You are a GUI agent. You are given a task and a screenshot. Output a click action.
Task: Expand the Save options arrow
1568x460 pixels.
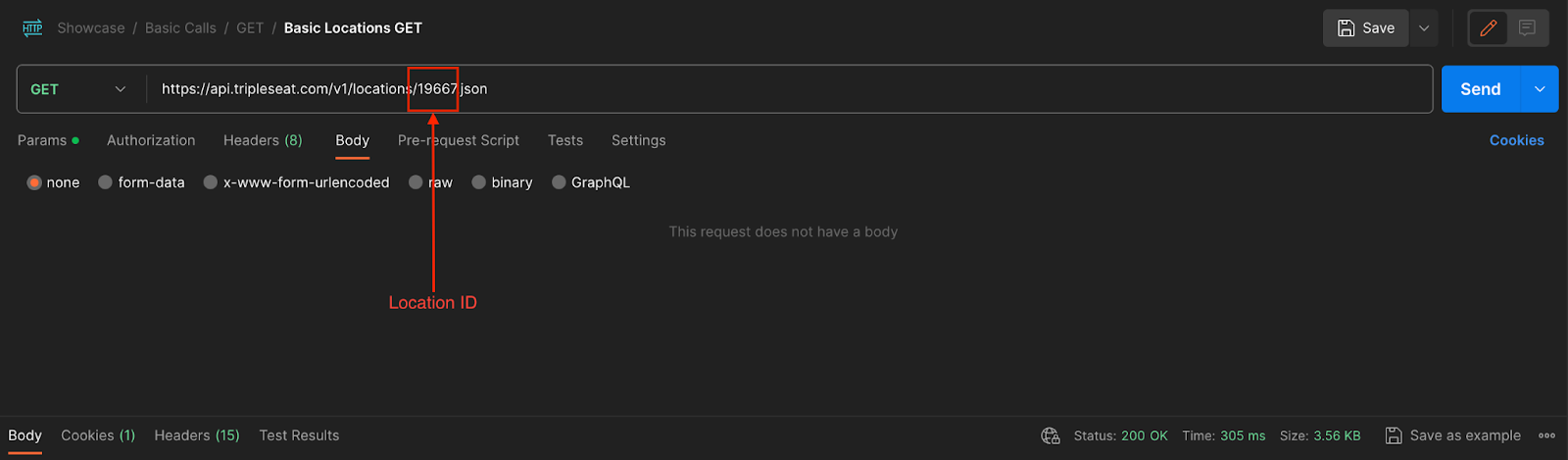point(1424,28)
